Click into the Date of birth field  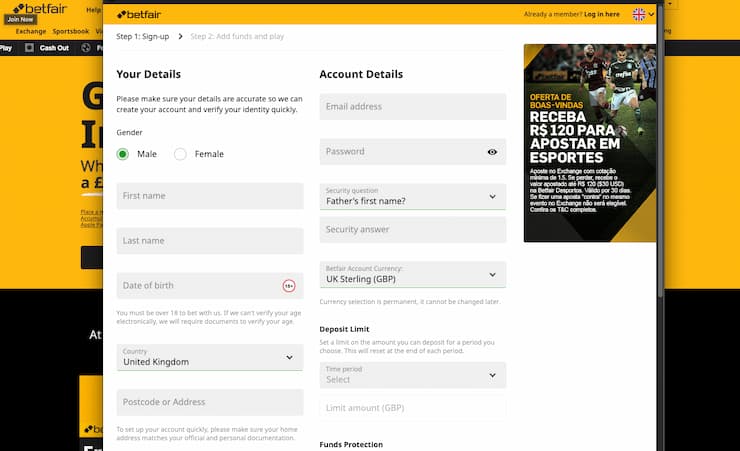(210, 285)
